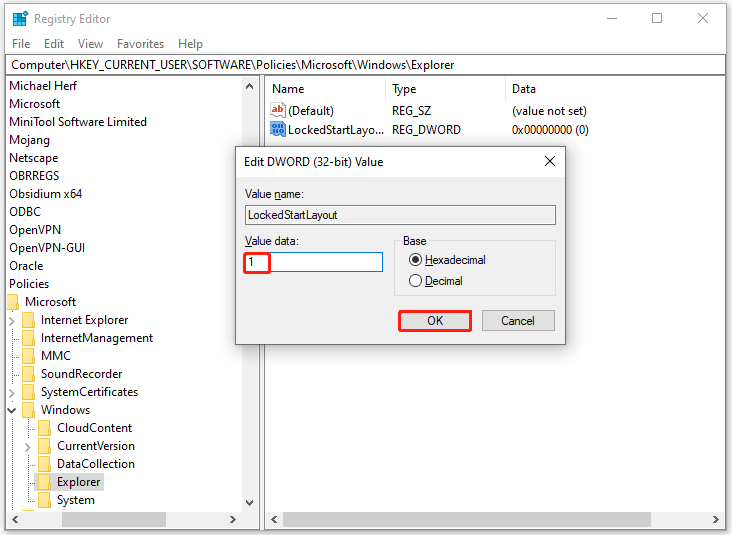This screenshot has height=535, width=732.
Task: Select the LockedStartLayo... value name
Action: pyautogui.click(x=336, y=130)
